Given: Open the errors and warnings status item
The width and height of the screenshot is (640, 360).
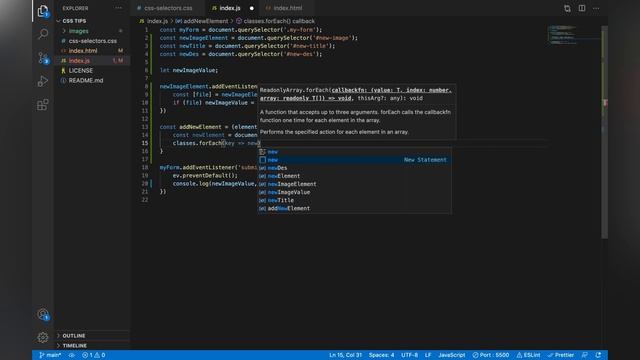Looking at the screenshot, I should pyautogui.click(x=93, y=355).
